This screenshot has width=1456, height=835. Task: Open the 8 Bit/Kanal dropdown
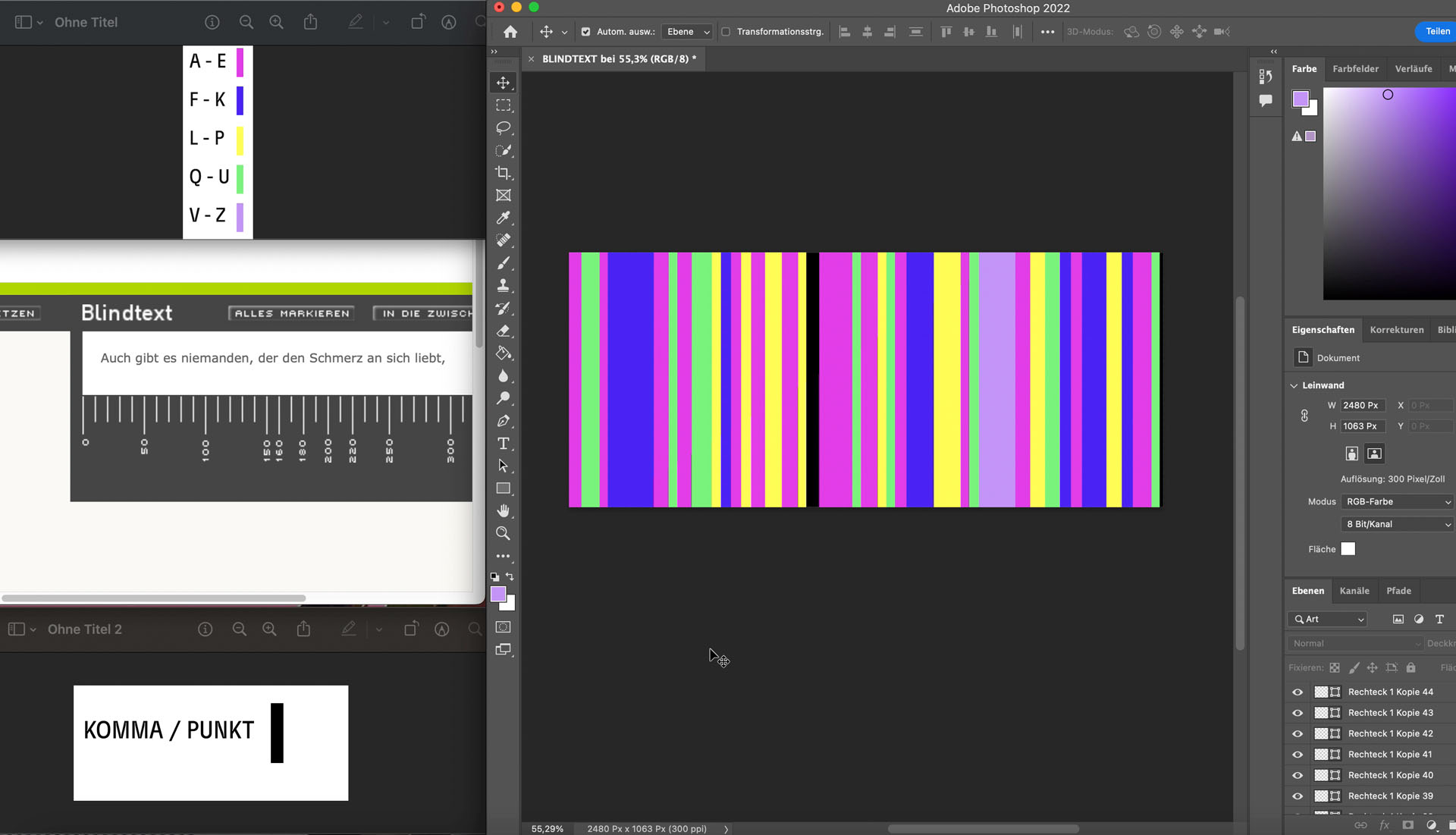click(1397, 525)
